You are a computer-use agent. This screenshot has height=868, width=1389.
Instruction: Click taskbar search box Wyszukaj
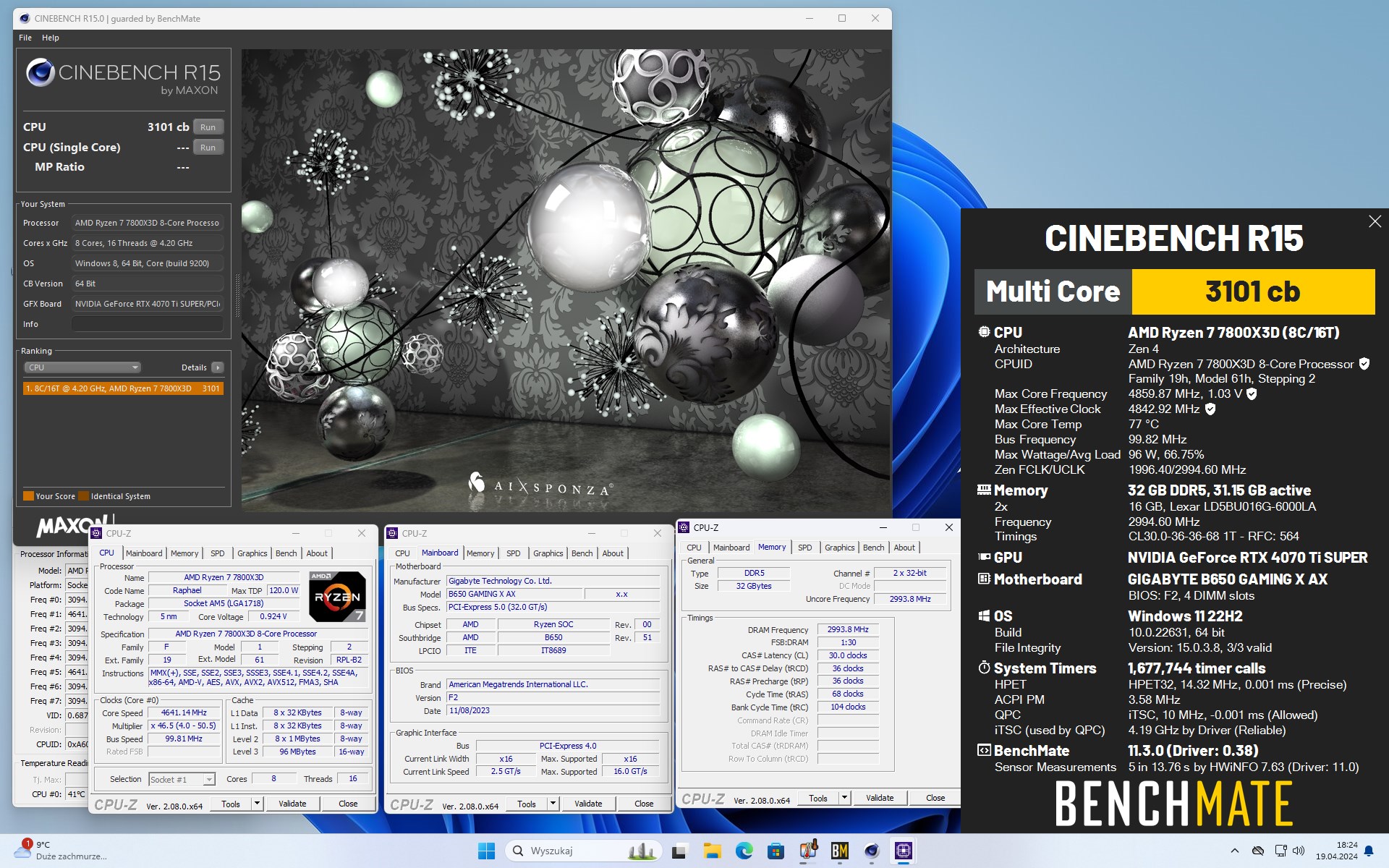[x=584, y=851]
